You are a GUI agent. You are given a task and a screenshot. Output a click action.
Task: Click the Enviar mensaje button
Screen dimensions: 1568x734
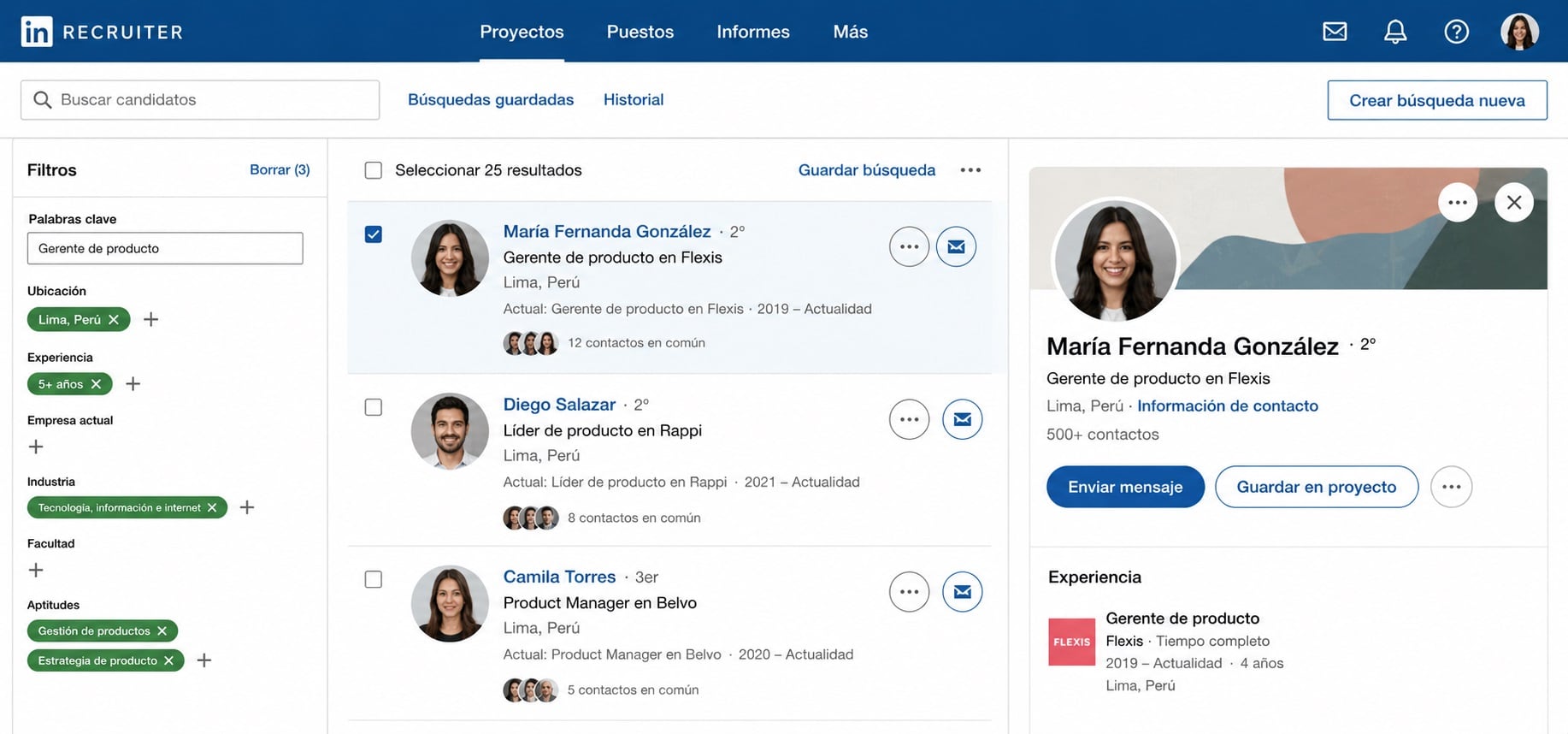pos(1125,487)
